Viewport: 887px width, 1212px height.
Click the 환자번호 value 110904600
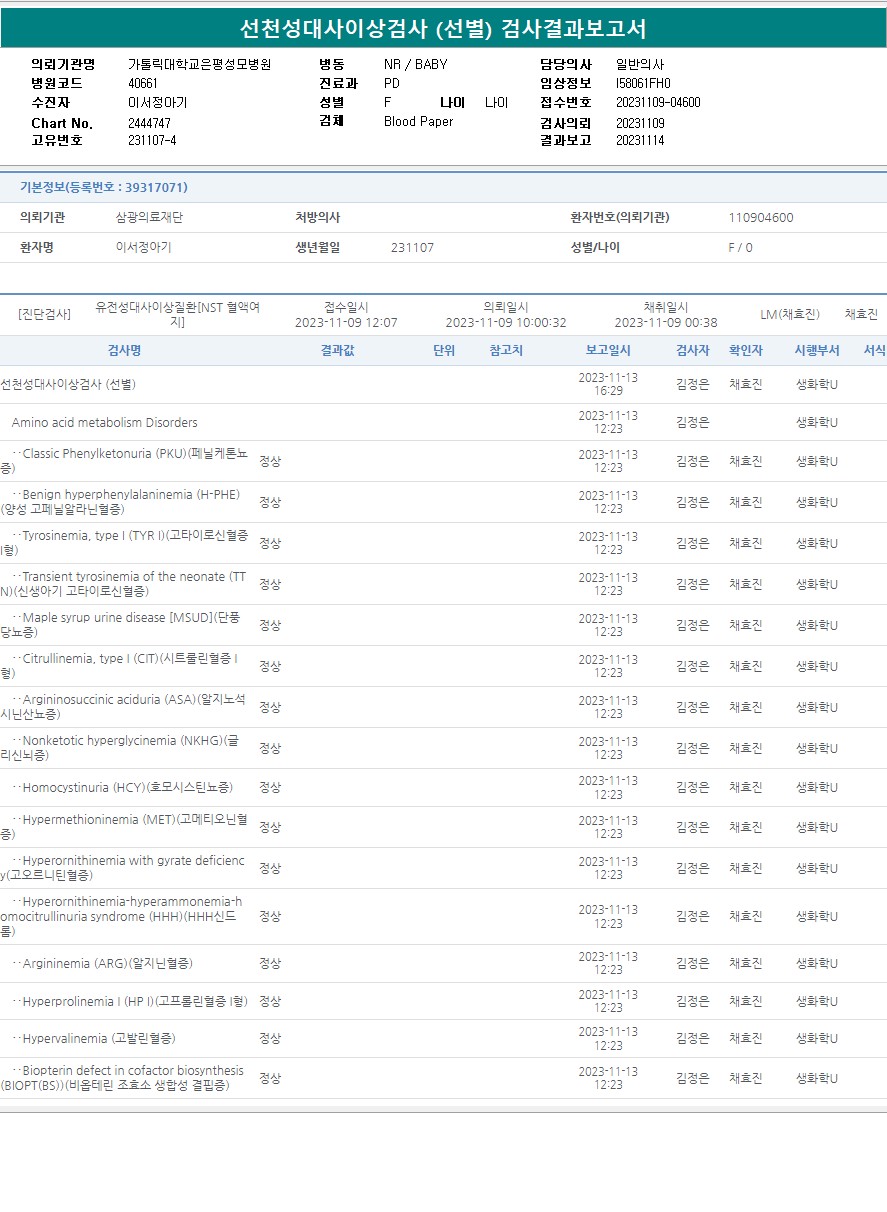pos(760,218)
